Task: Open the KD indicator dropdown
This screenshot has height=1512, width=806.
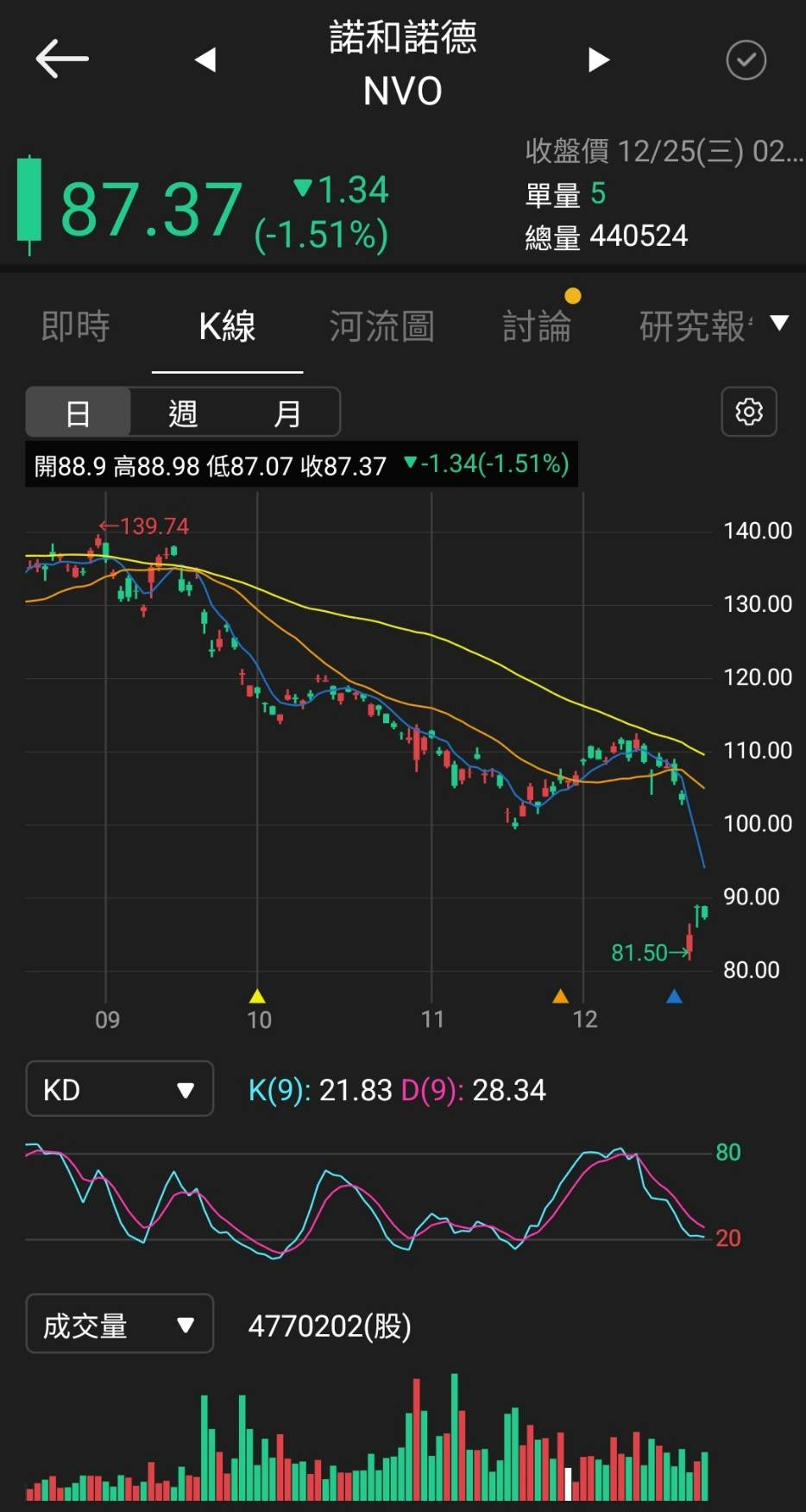Action: [x=120, y=1089]
